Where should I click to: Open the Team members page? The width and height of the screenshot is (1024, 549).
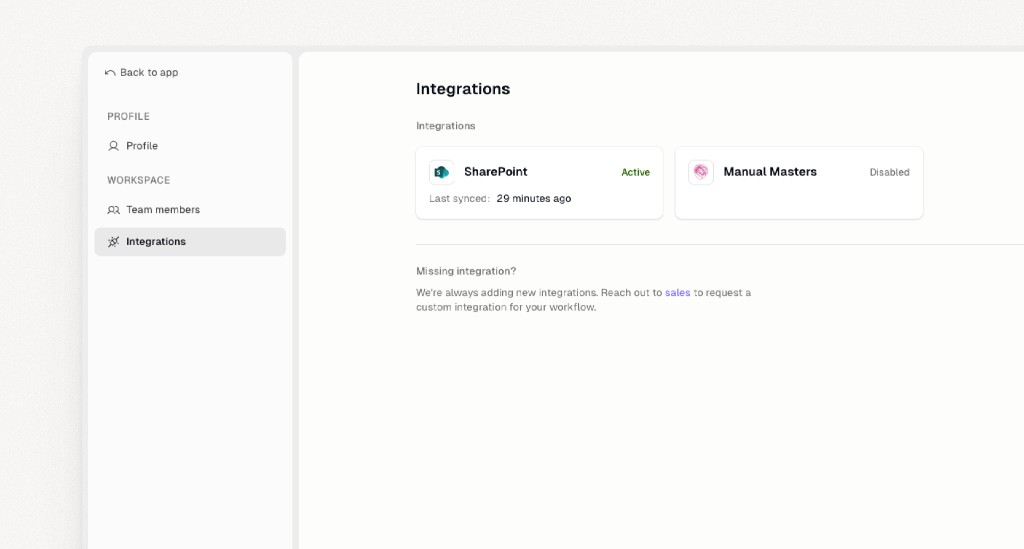point(190,210)
